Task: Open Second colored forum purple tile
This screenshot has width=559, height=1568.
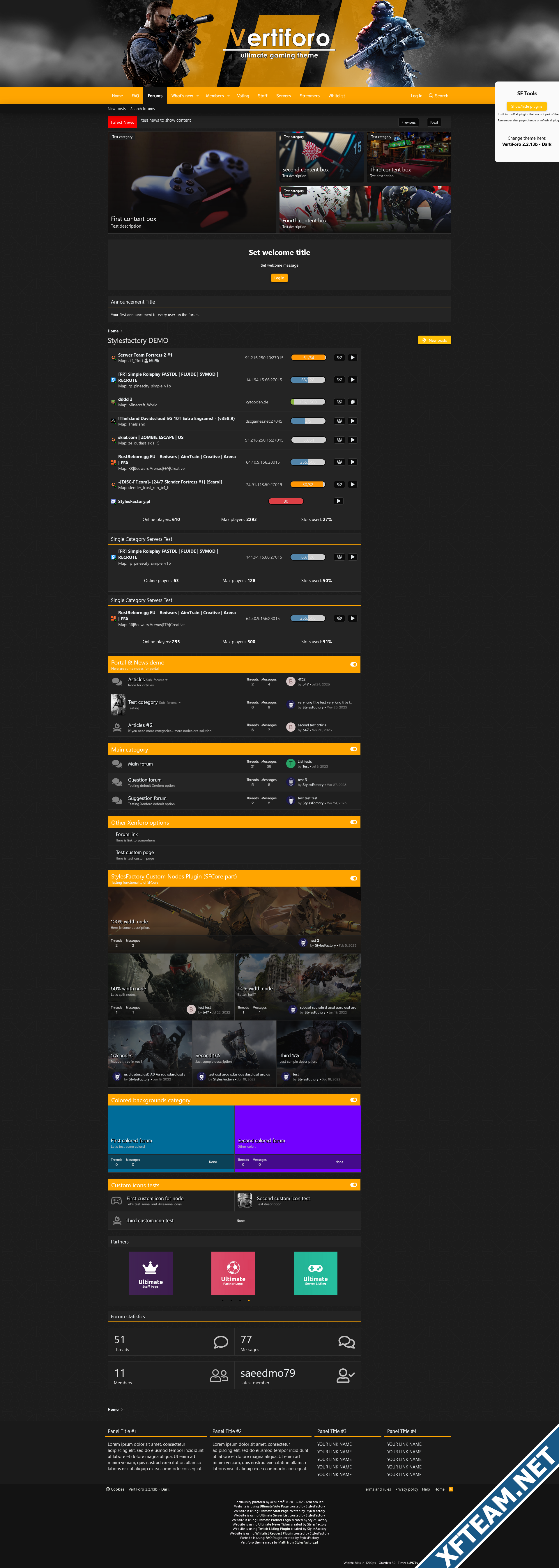Action: tap(298, 1138)
